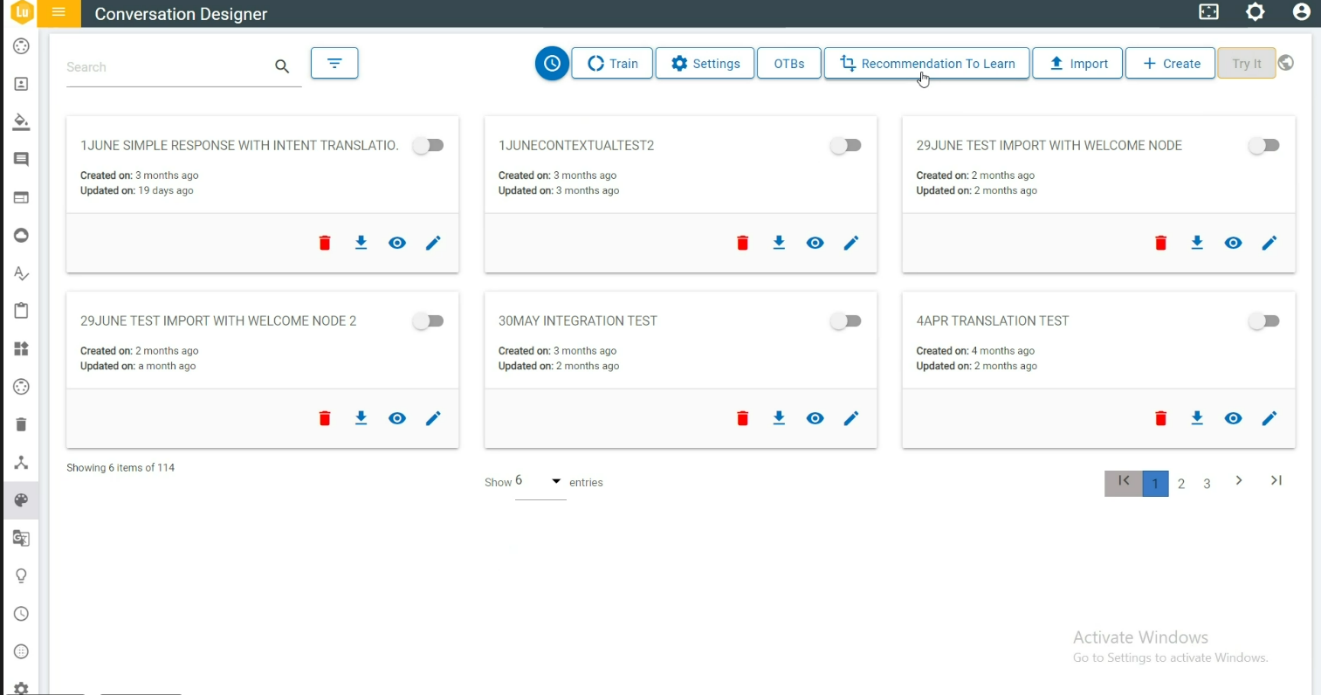Screen dimensions: 1321x695
Task: Open the hamburger menu in the header
Action: click(59, 13)
